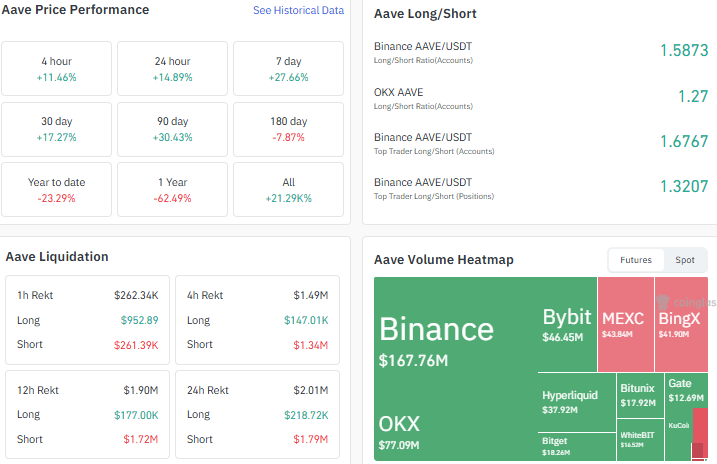The width and height of the screenshot is (717, 464).
Task: Click the Aave Long/Short heading
Action: [425, 14]
